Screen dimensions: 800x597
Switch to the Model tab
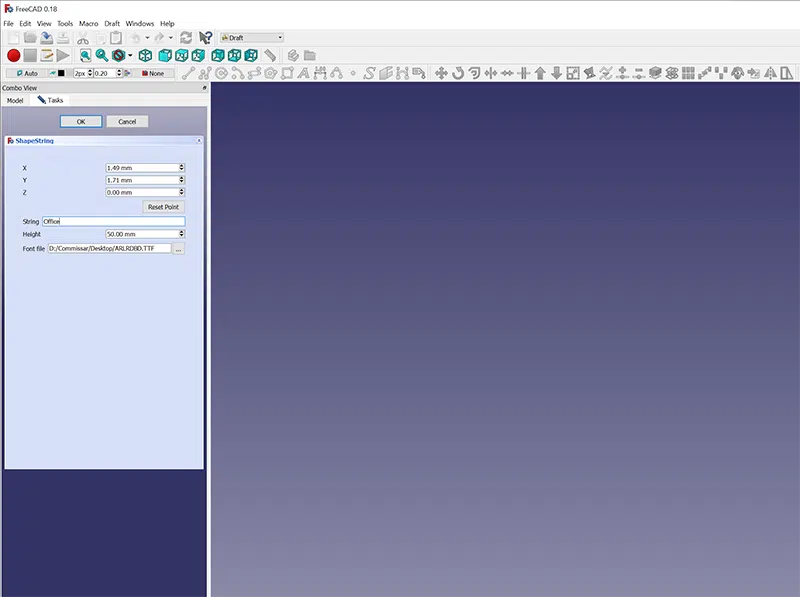(15, 101)
